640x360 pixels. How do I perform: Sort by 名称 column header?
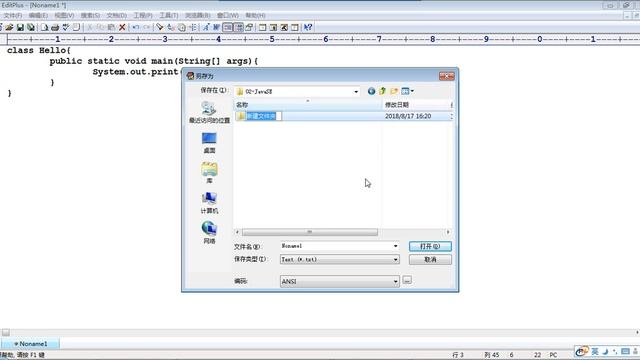point(308,105)
